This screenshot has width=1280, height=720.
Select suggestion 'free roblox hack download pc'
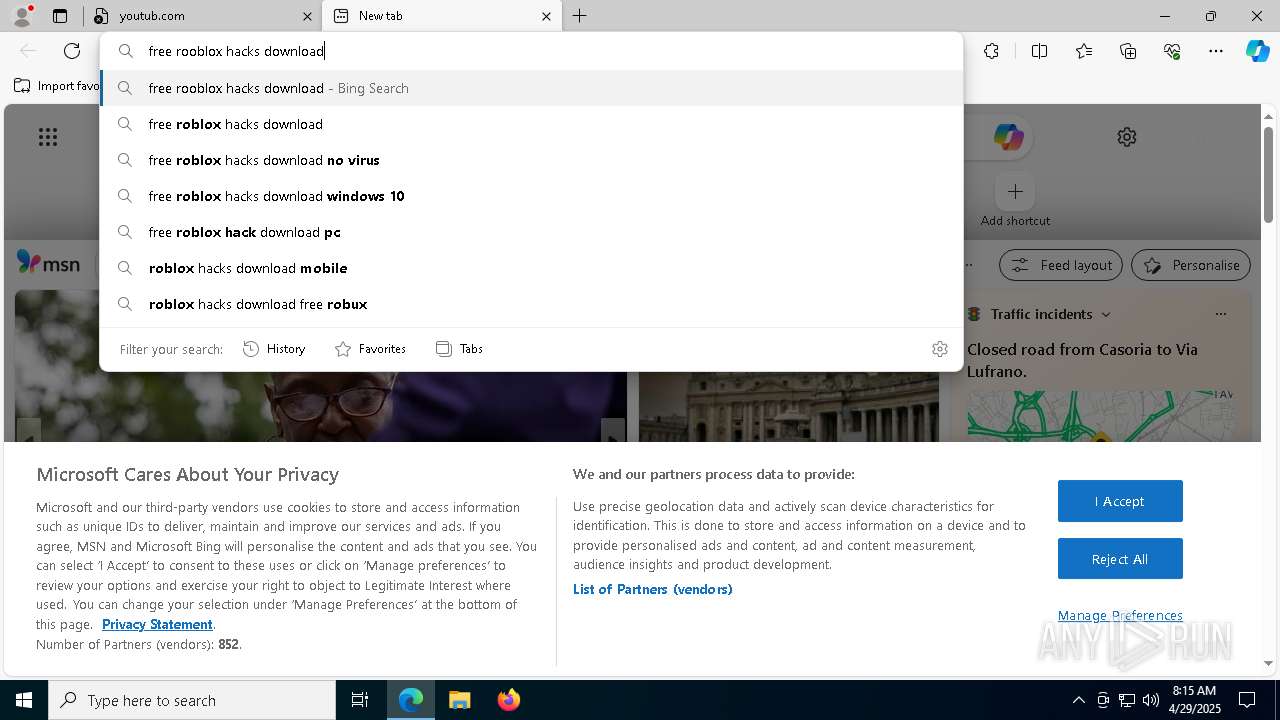pos(531,232)
